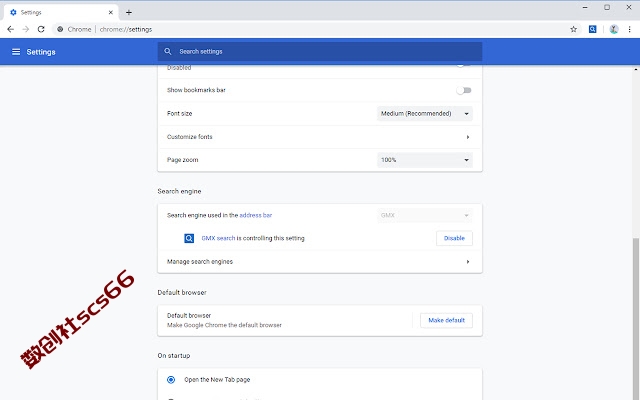Go back with the browser back arrow
The image size is (640, 400).
(x=11, y=29)
